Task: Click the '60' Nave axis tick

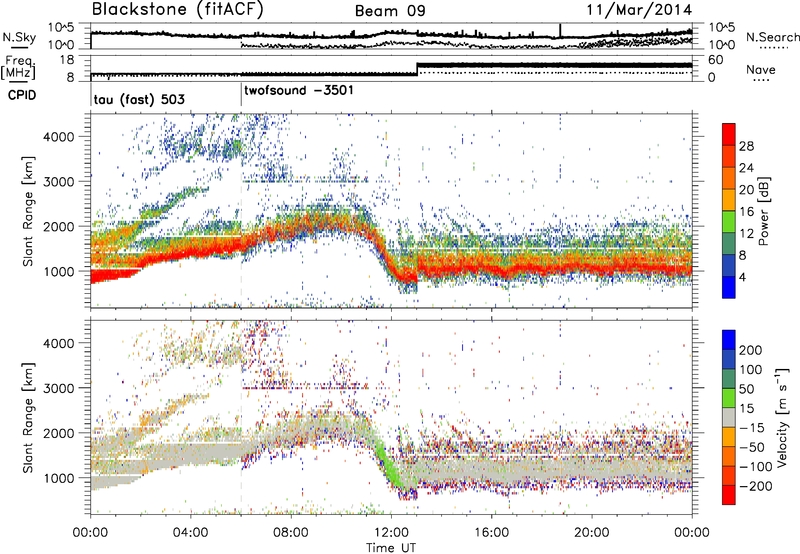Action: coord(715,60)
